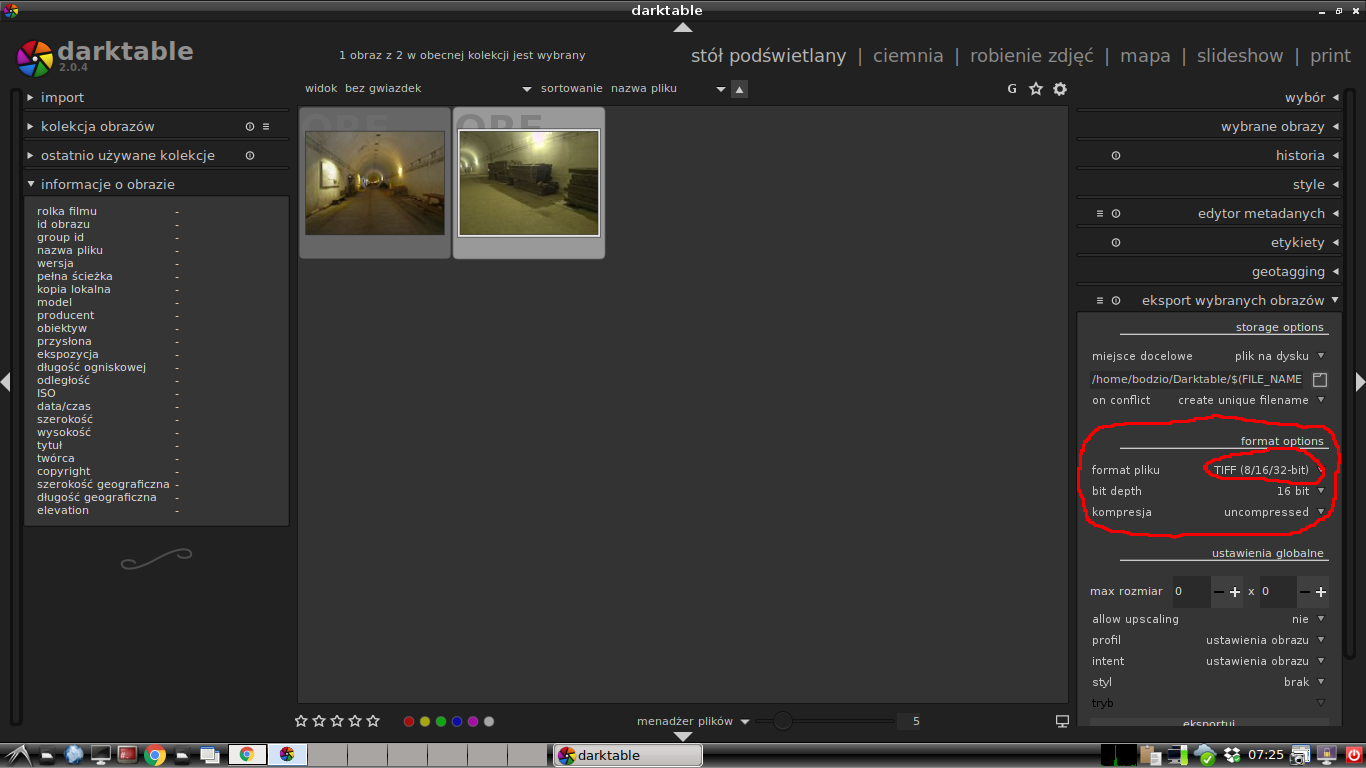
Task: Open Chrome from the taskbar
Action: 154,755
